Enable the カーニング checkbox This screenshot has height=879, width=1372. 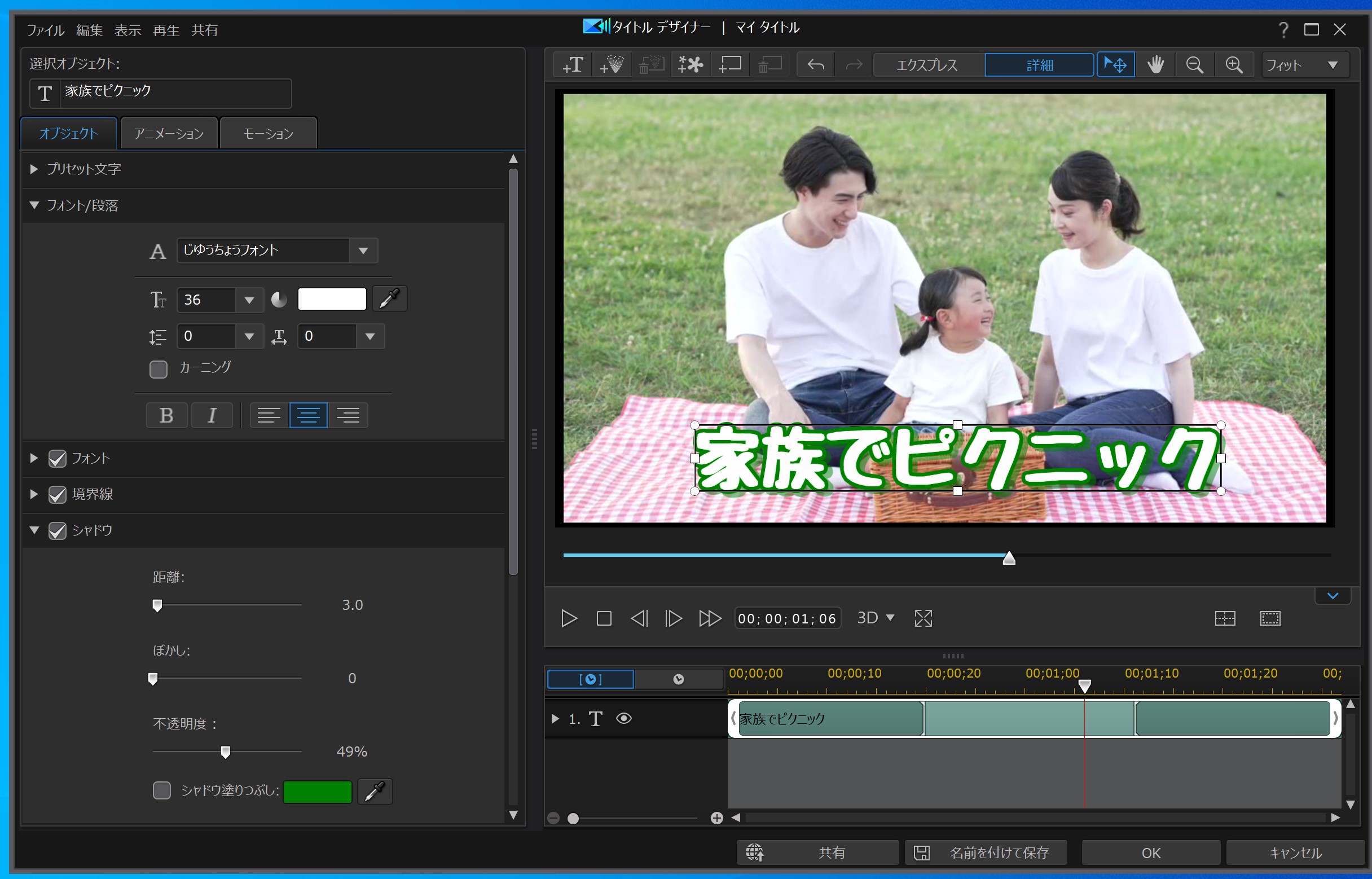[x=159, y=369]
